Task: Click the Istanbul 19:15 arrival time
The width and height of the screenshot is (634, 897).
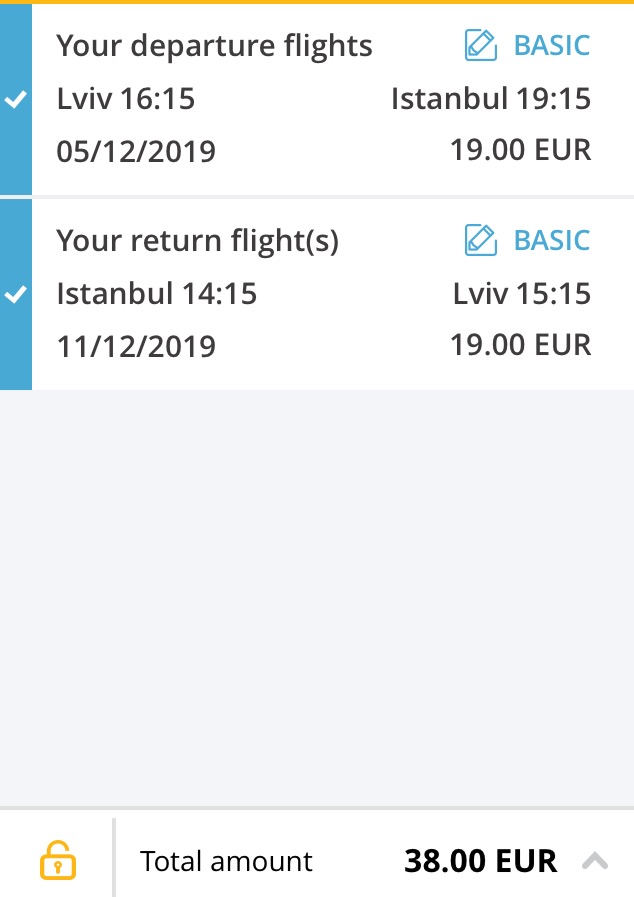Action: coord(490,99)
